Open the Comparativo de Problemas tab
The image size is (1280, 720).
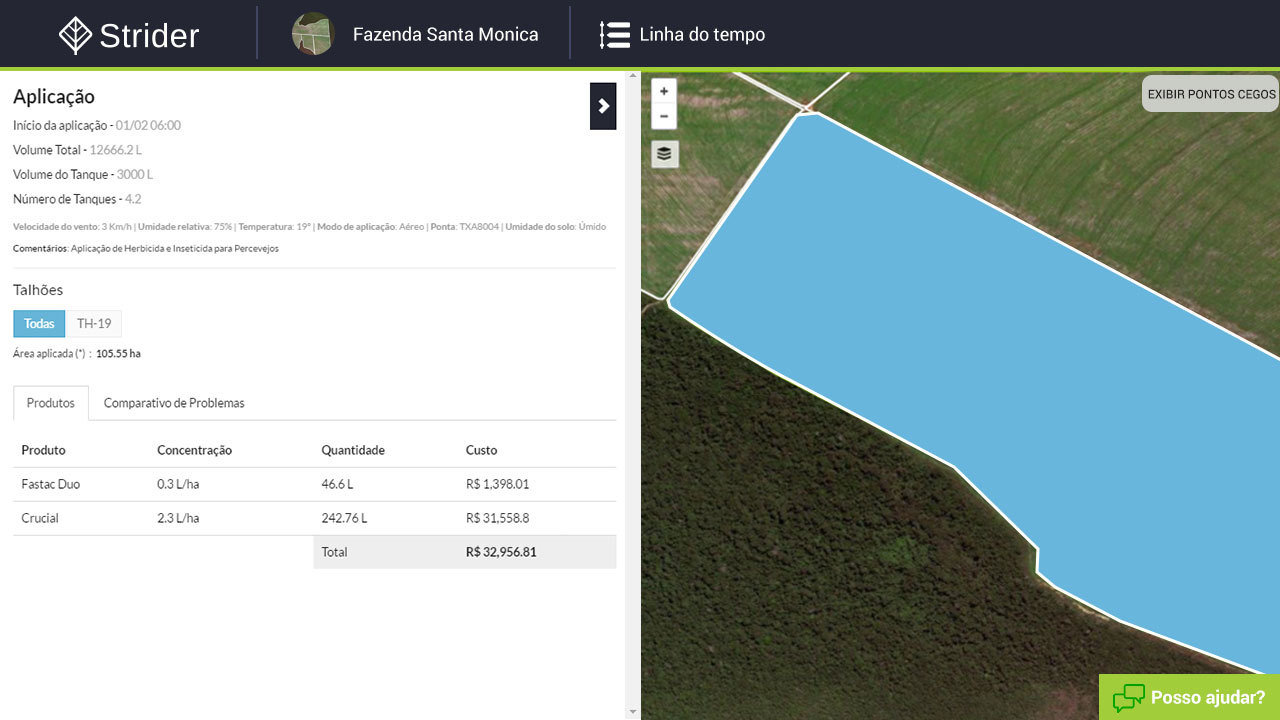(x=174, y=403)
